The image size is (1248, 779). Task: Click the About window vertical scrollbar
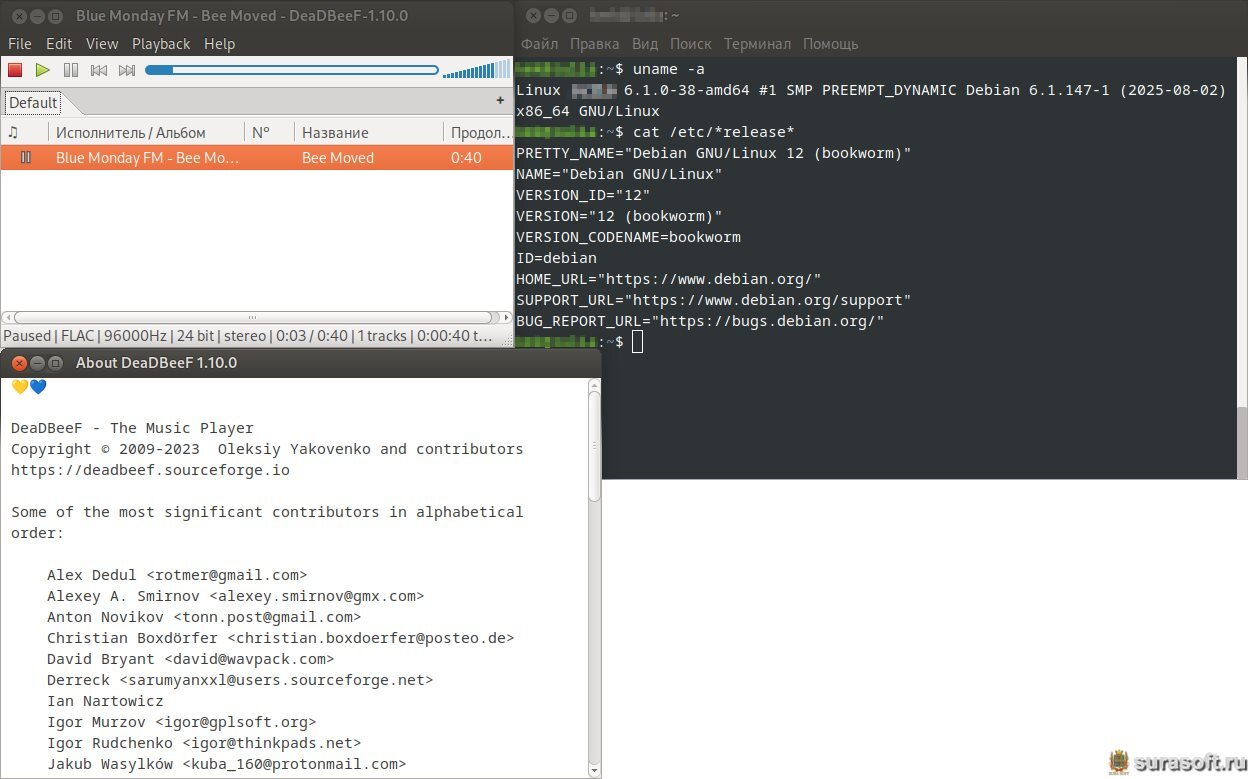pyautogui.click(x=594, y=445)
